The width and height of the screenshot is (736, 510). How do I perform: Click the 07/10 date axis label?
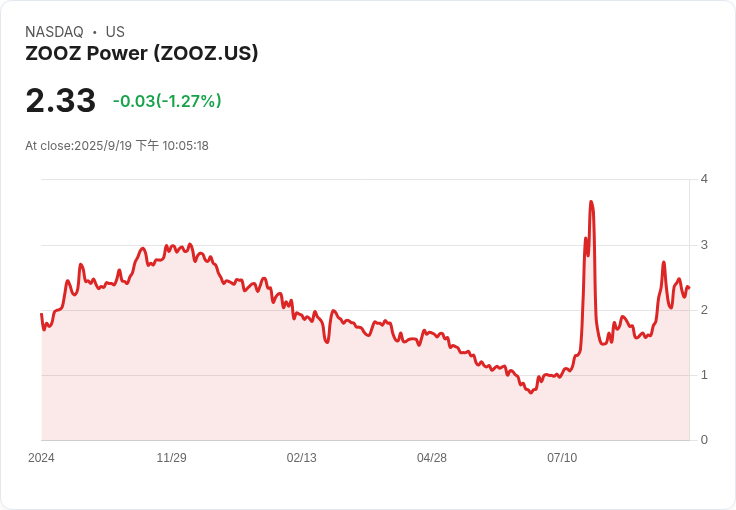coord(562,458)
